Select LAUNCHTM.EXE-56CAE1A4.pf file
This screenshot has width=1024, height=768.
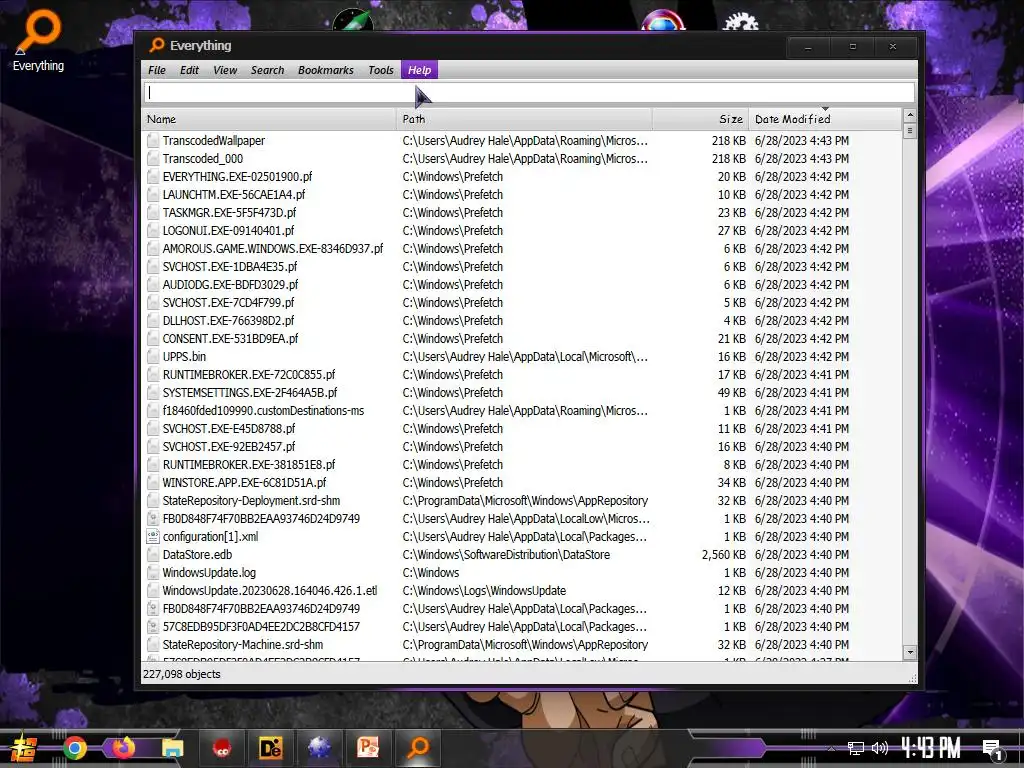click(x=234, y=195)
